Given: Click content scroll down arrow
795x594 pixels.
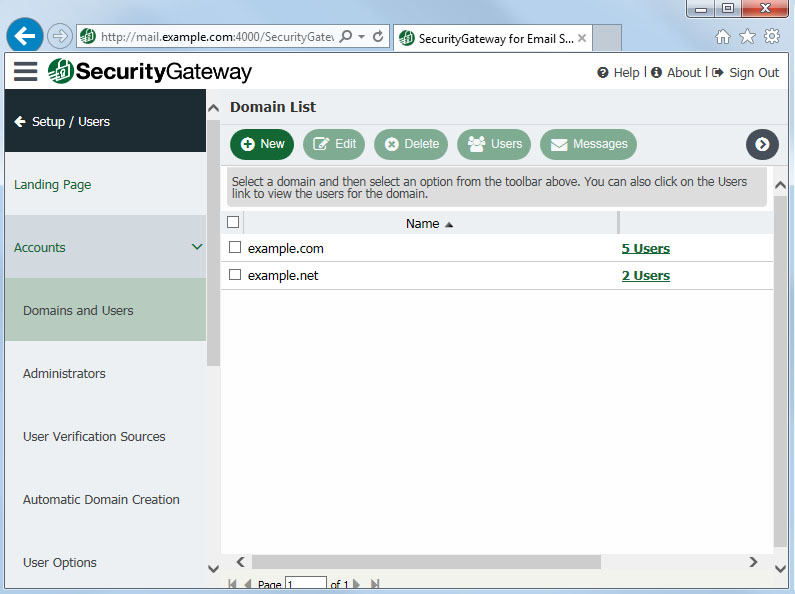Looking at the screenshot, I should click(x=781, y=569).
